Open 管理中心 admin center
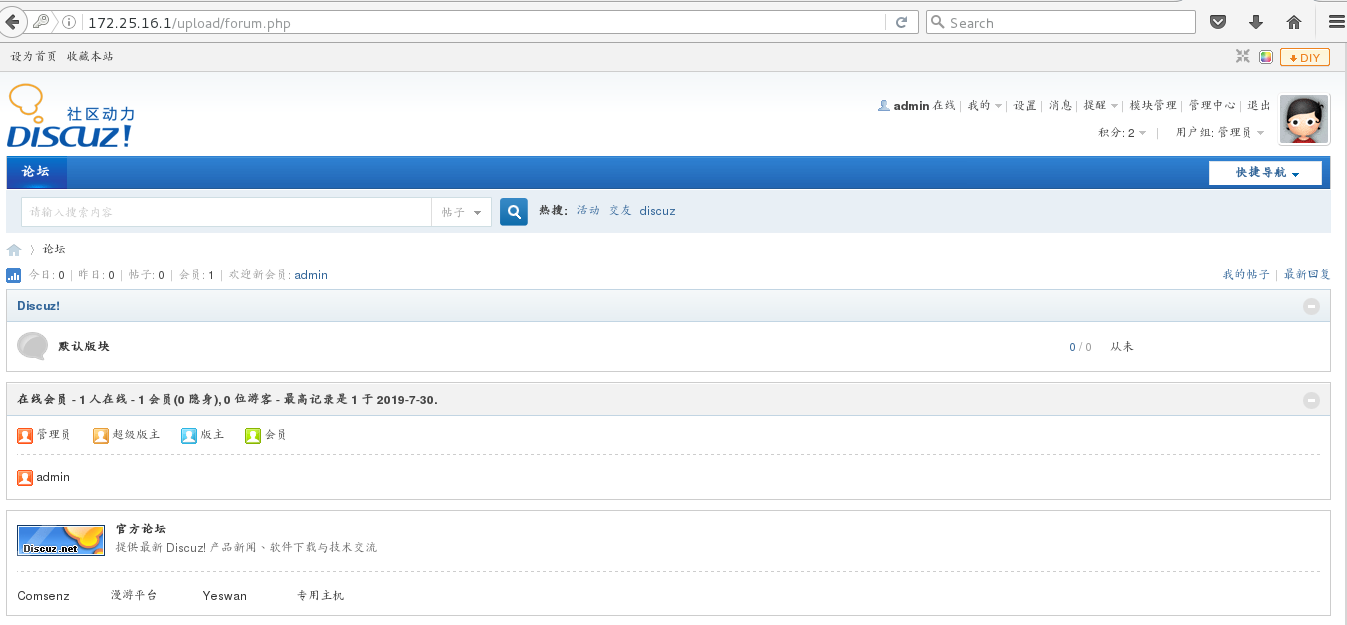Screen dimensions: 1347x625 tap(1212, 105)
